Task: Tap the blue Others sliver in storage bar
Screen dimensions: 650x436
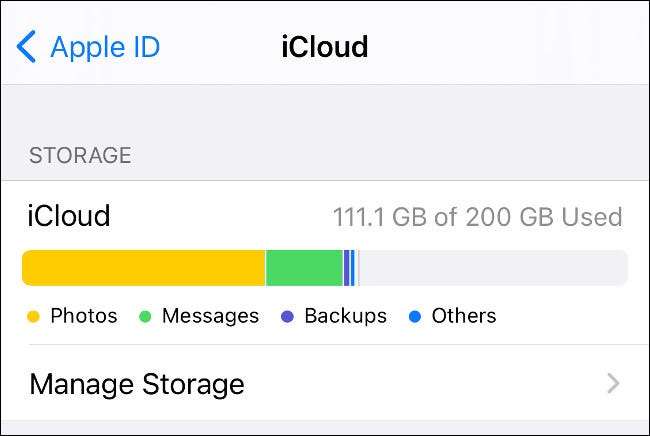Action: pos(353,268)
